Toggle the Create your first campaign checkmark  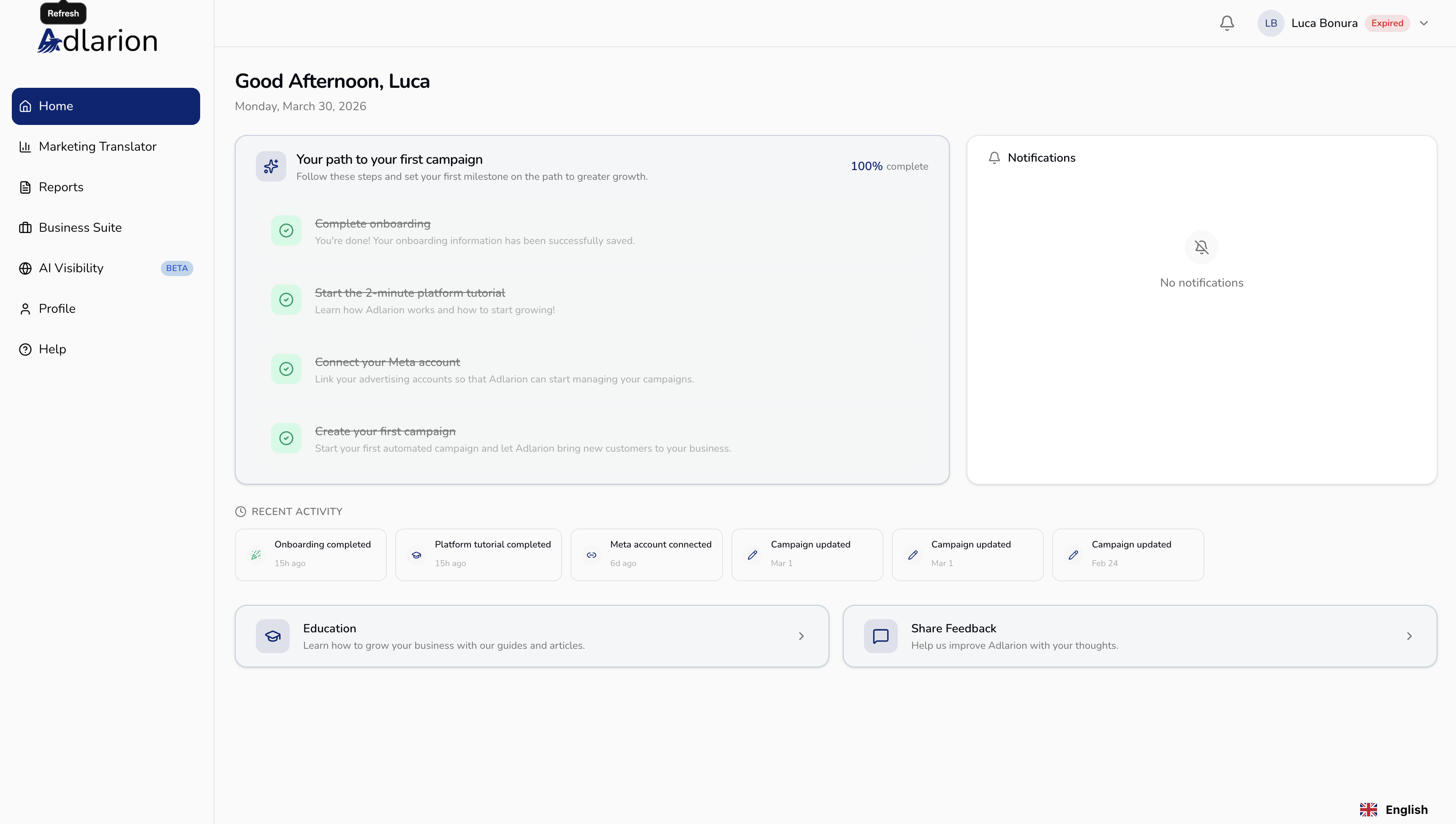[x=286, y=438]
